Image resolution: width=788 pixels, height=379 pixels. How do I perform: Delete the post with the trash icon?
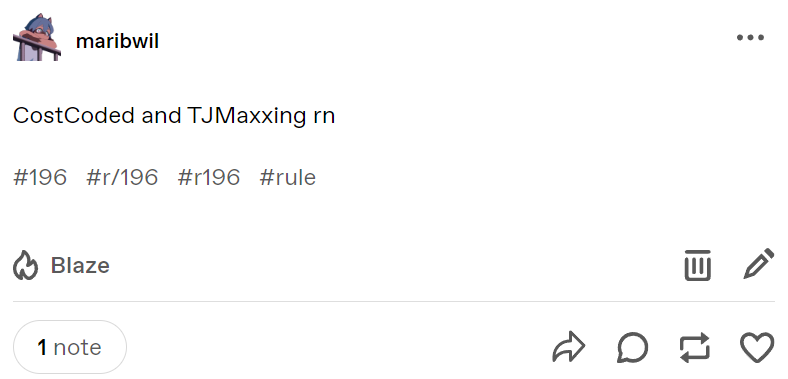pos(698,265)
